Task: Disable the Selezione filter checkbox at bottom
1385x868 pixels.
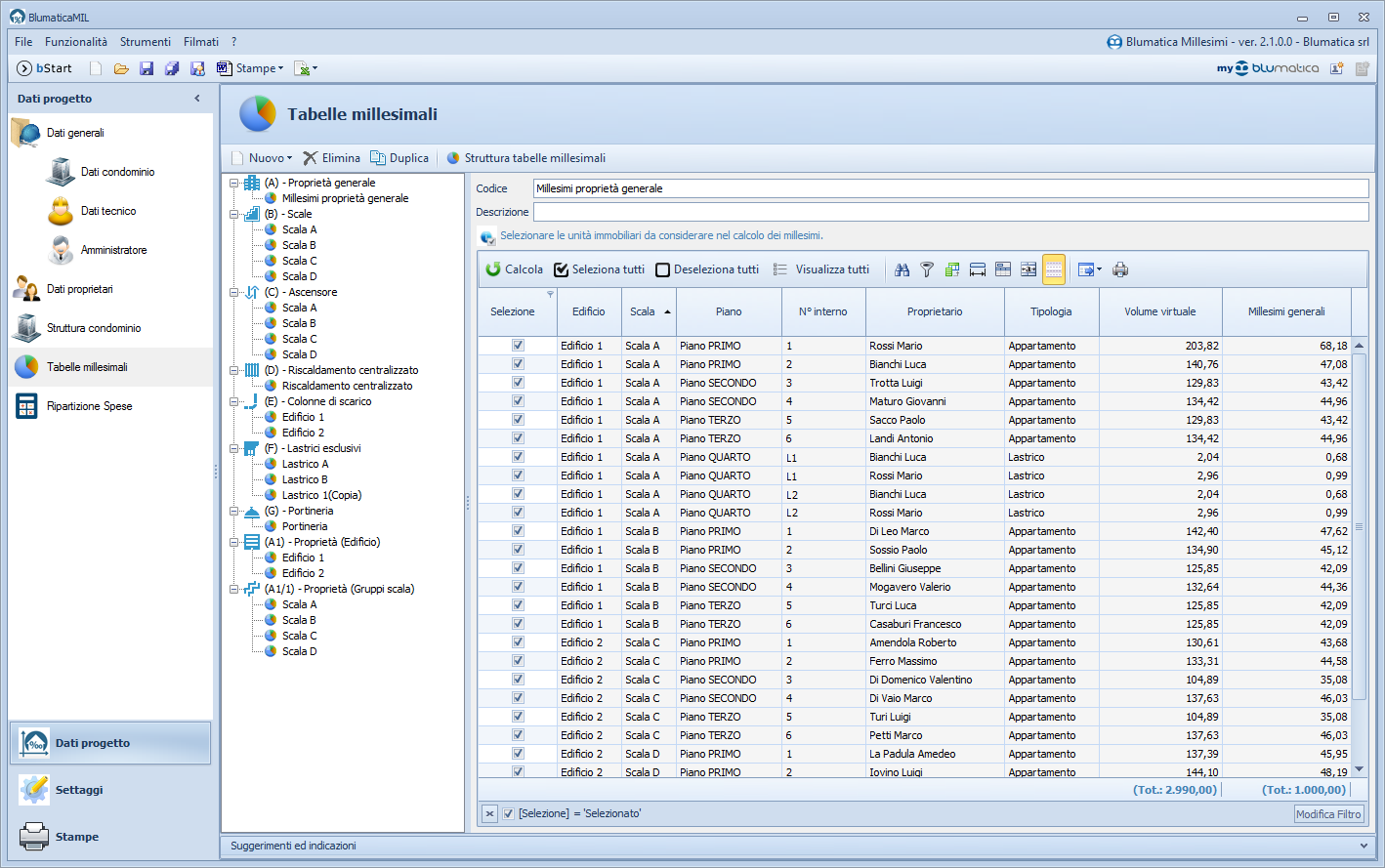Action: coord(508,813)
